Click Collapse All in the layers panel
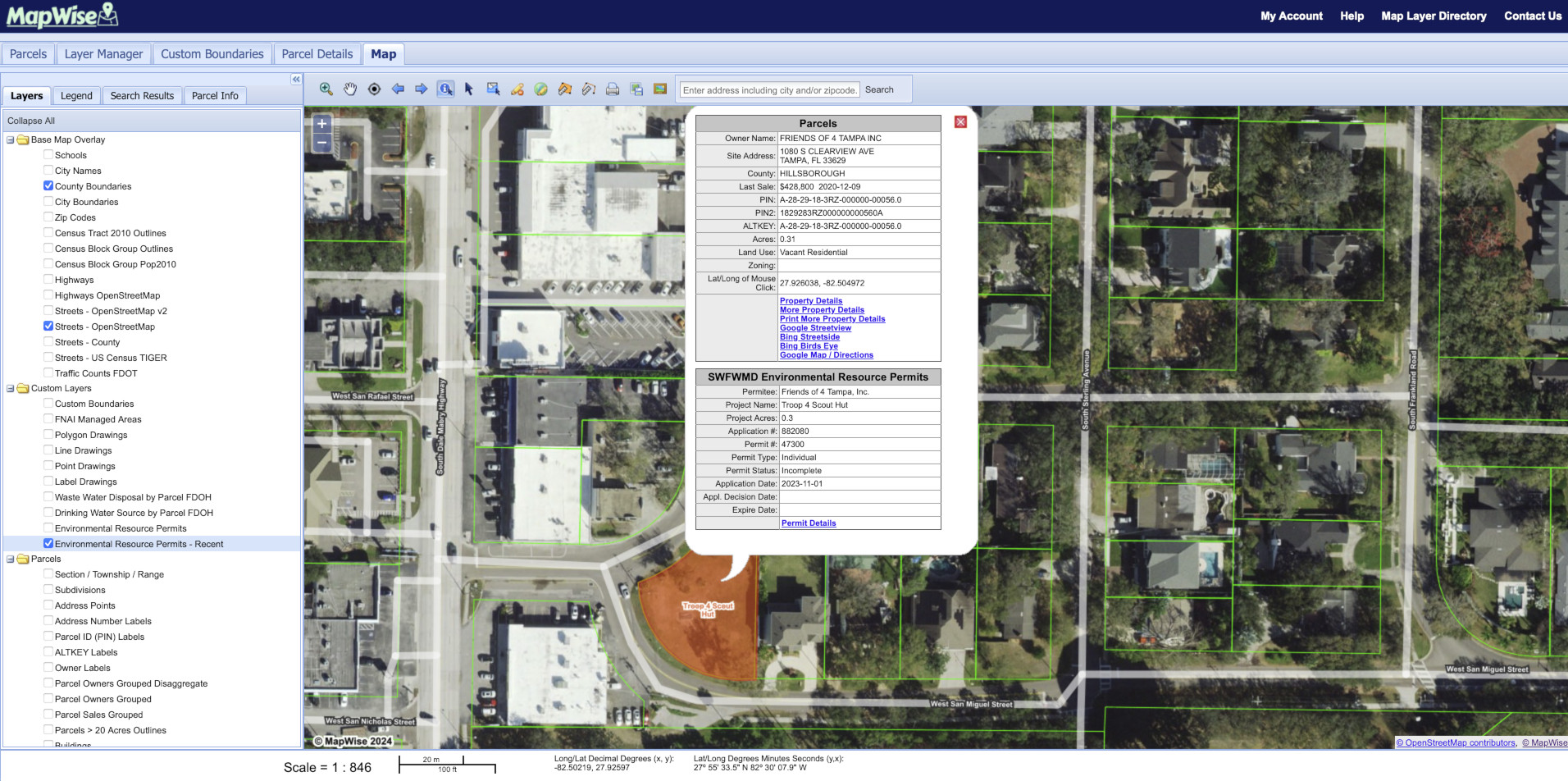Screen dimensions: 1568x781 pos(31,120)
